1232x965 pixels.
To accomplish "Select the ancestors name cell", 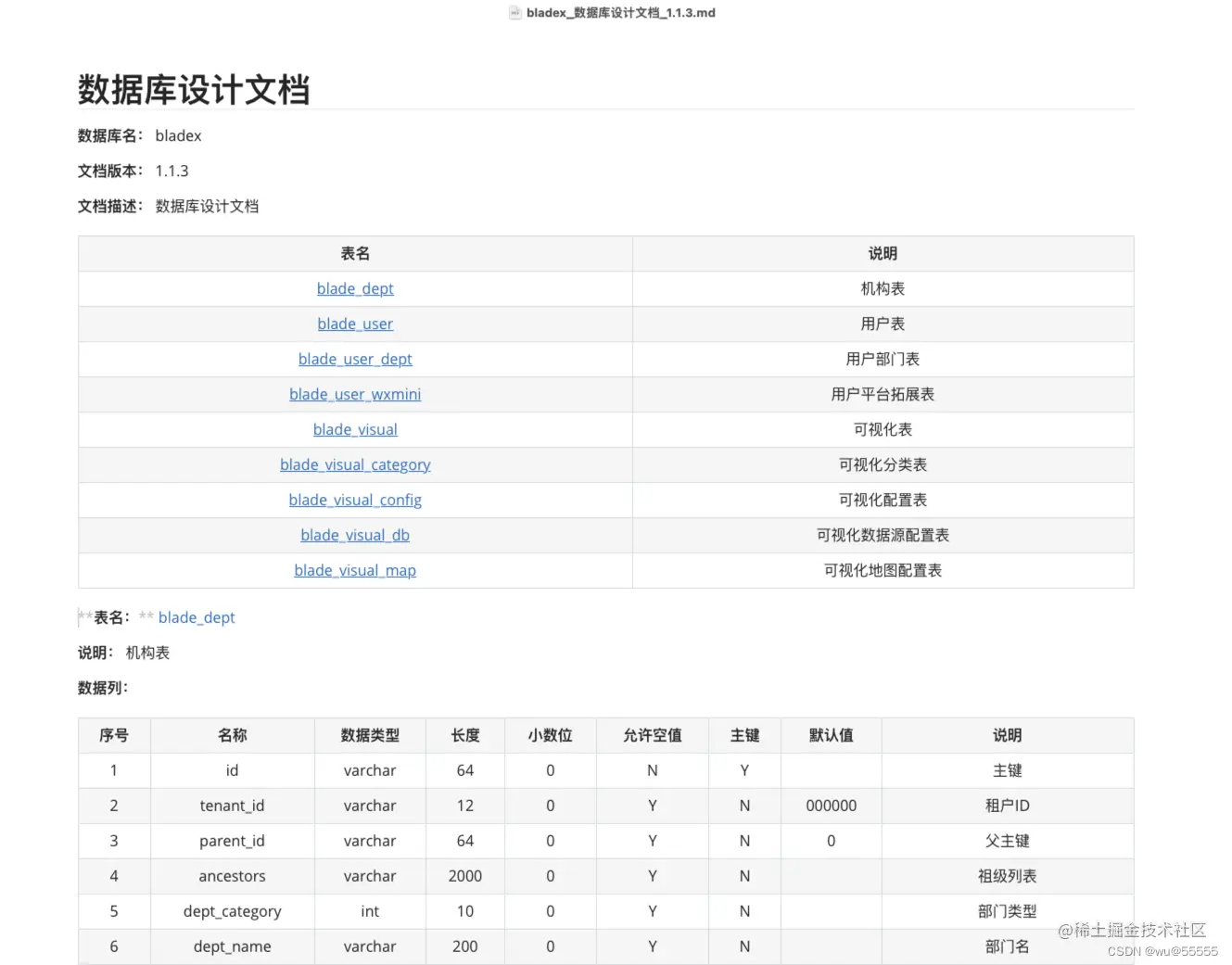I will (232, 876).
